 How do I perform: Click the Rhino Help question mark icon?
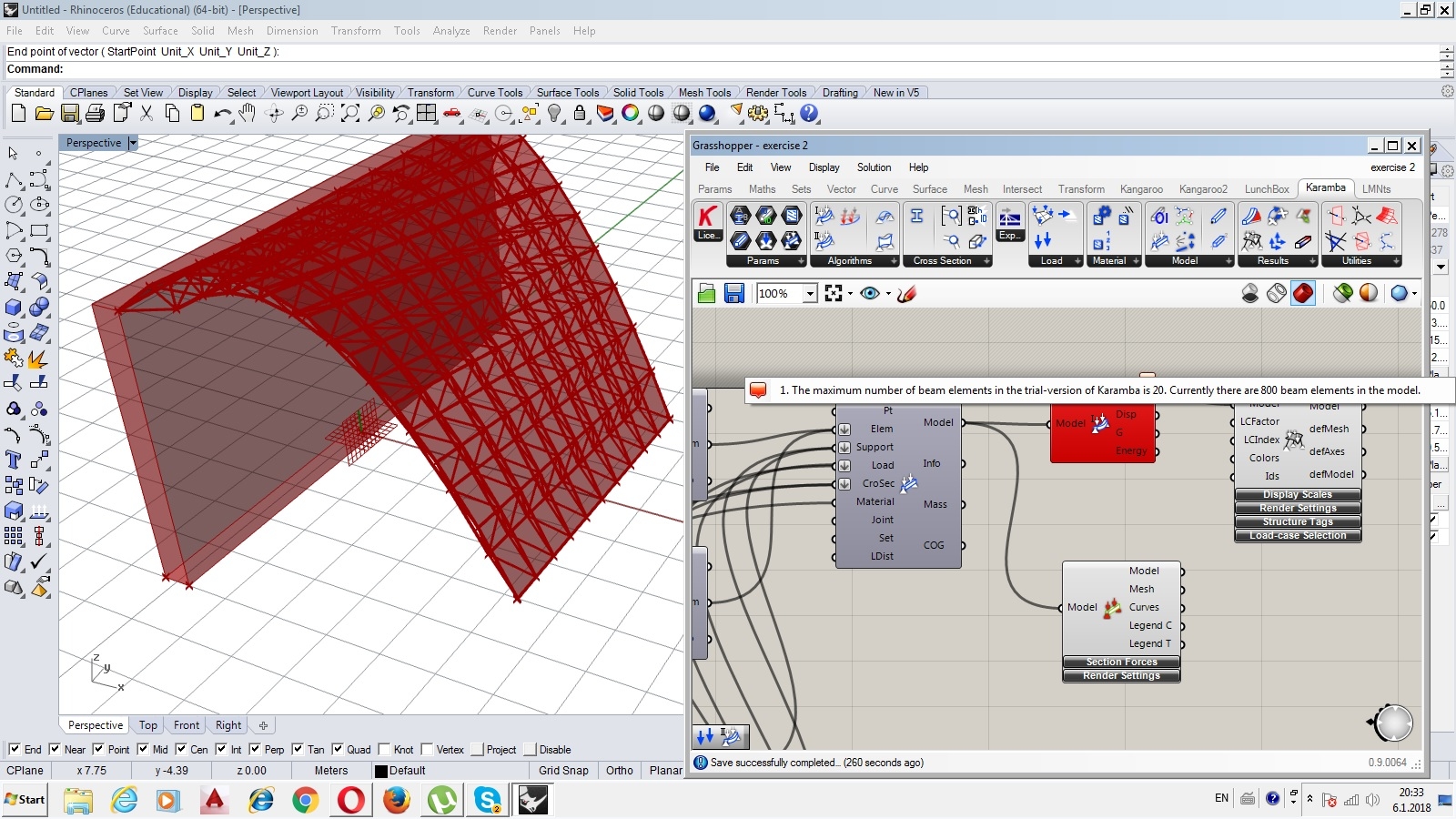click(x=810, y=114)
